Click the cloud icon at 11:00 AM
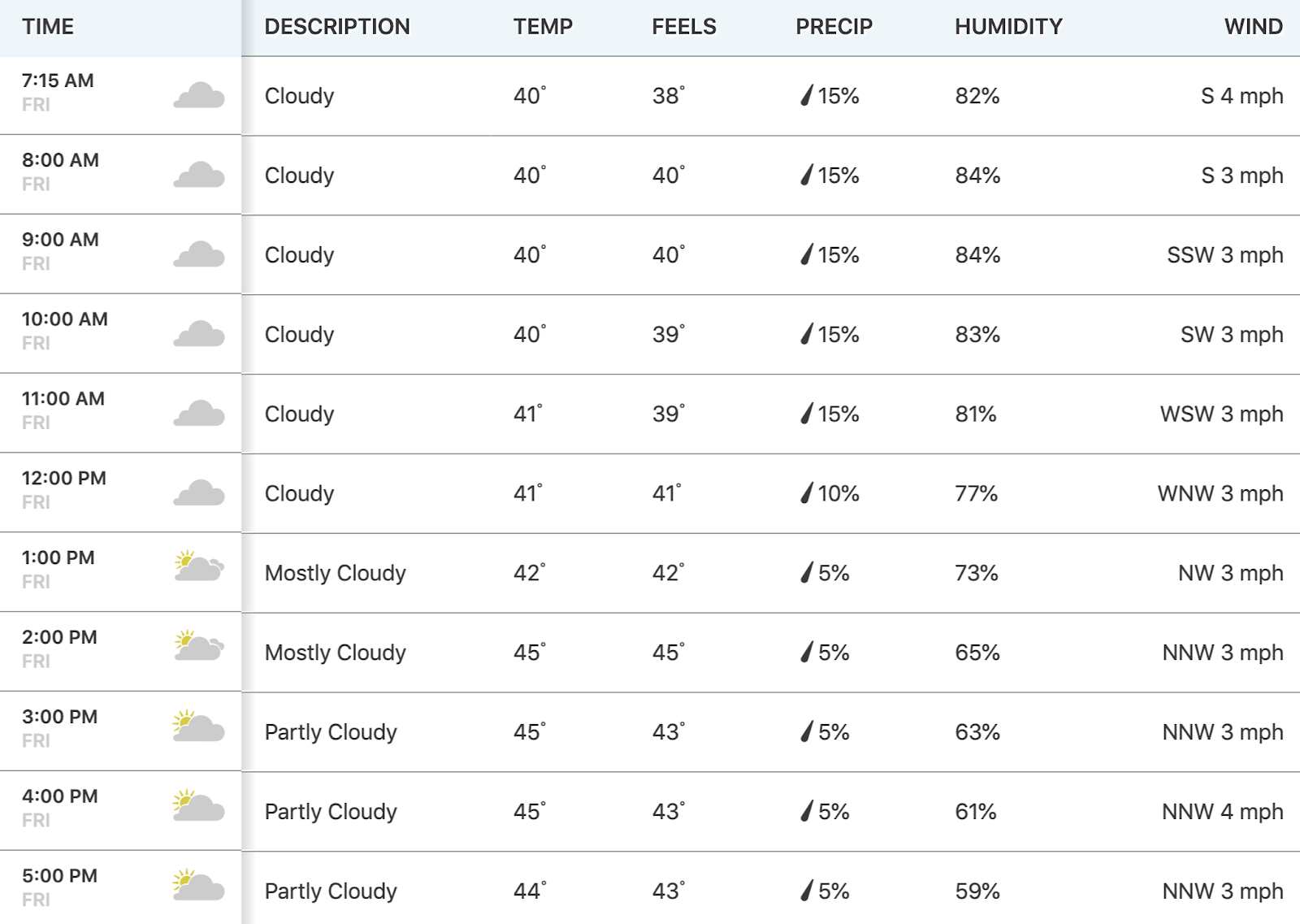1300x924 pixels. pyautogui.click(x=199, y=414)
